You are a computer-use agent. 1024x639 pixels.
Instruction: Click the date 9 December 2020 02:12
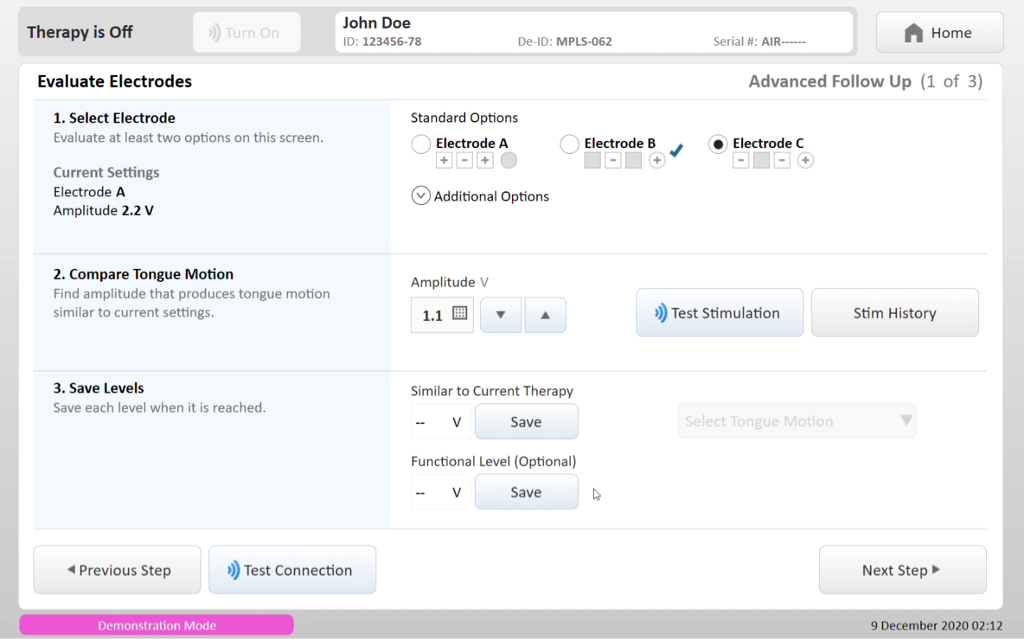coord(936,625)
